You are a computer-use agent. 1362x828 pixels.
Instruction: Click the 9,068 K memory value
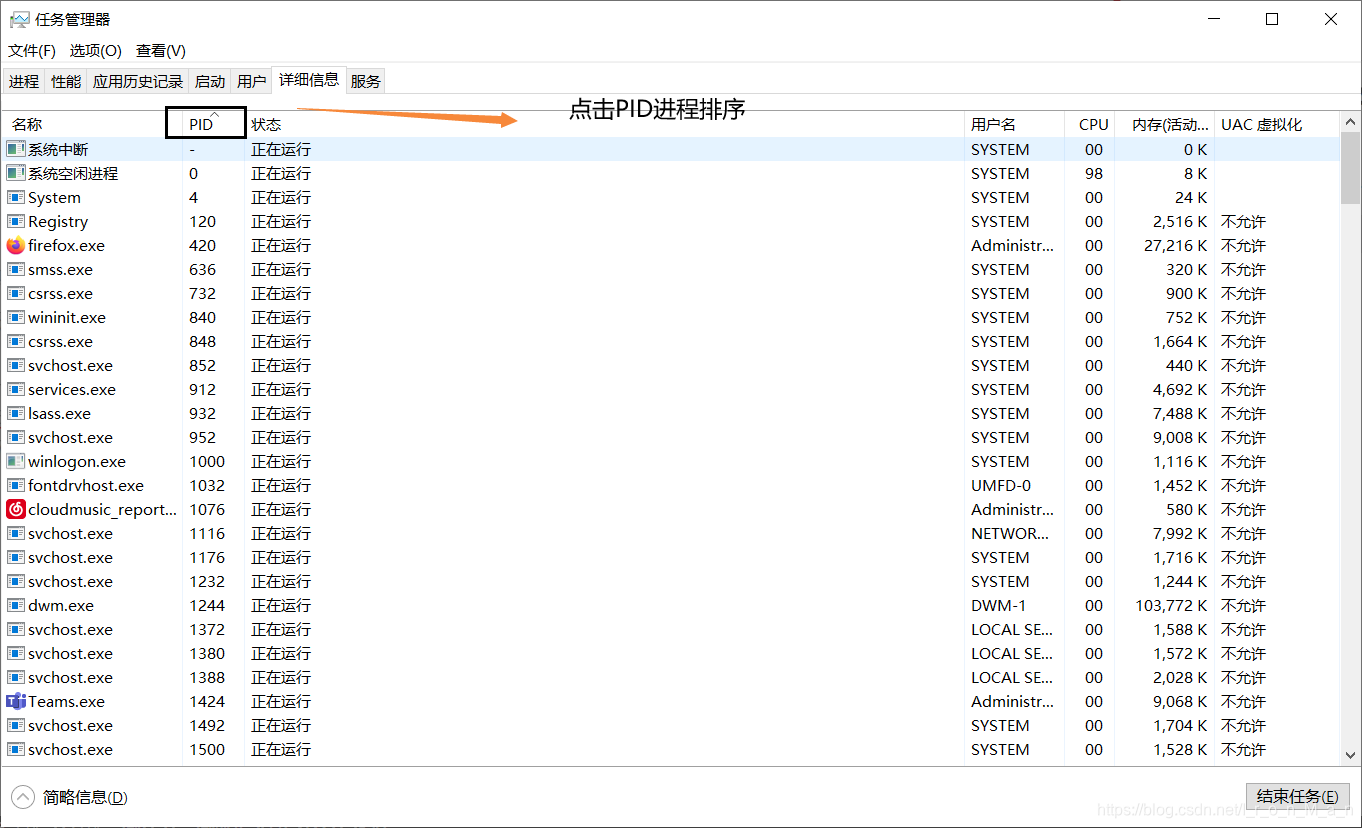click(x=1180, y=701)
